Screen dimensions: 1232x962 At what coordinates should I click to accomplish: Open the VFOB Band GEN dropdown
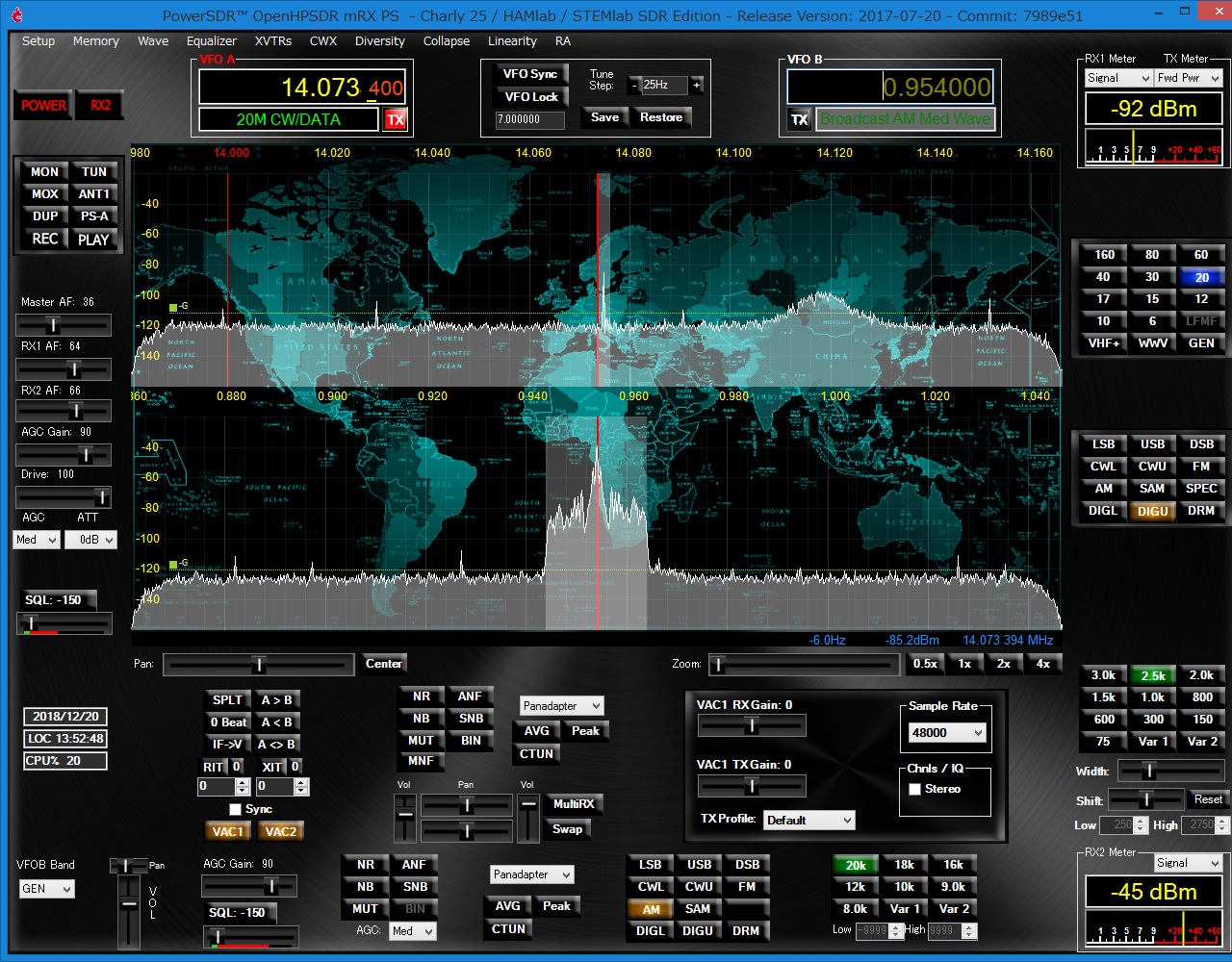pos(47,889)
